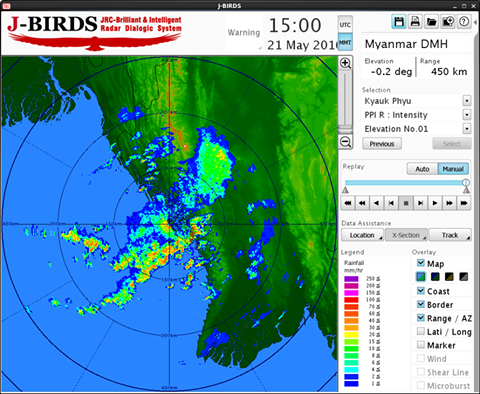This screenshot has width=480, height=394.
Task: Uncheck the Range / AZ overlay checkbox
Action: coord(421,318)
